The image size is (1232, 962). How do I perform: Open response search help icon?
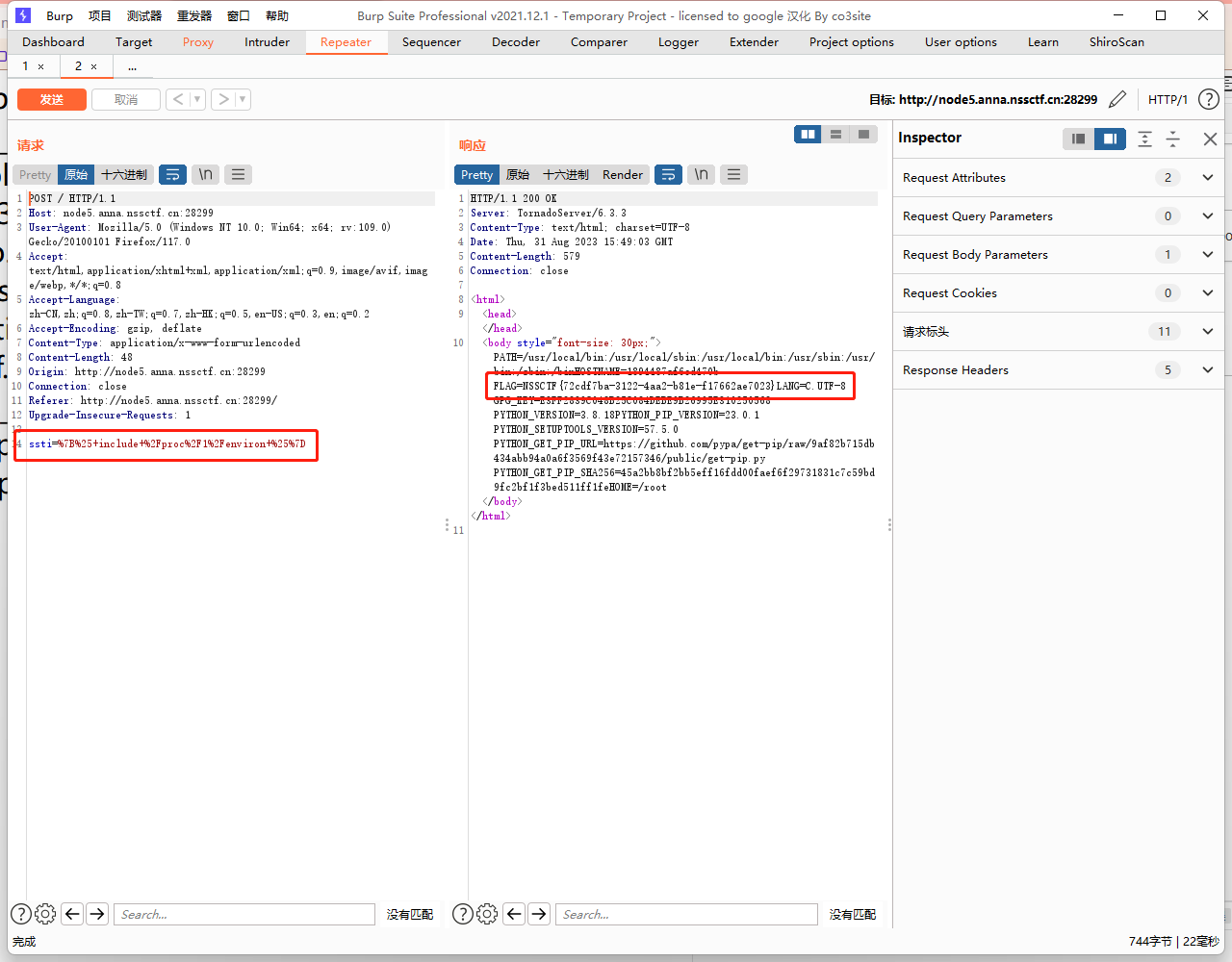(x=462, y=914)
